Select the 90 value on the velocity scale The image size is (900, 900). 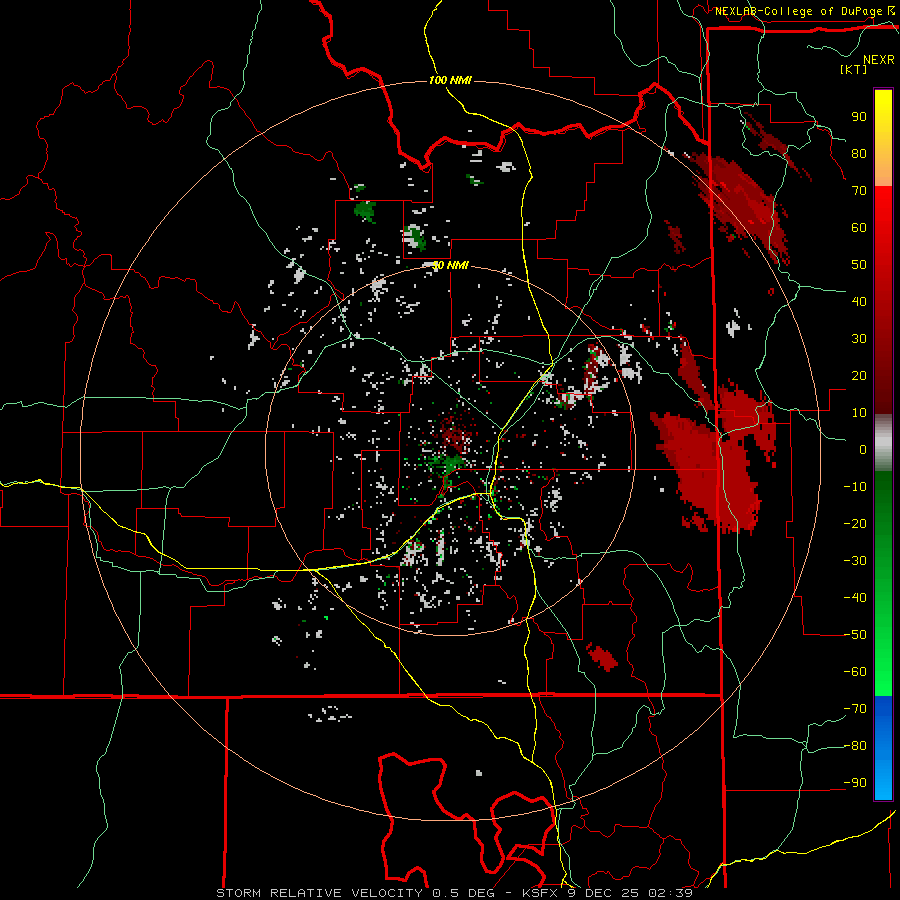tap(859, 117)
